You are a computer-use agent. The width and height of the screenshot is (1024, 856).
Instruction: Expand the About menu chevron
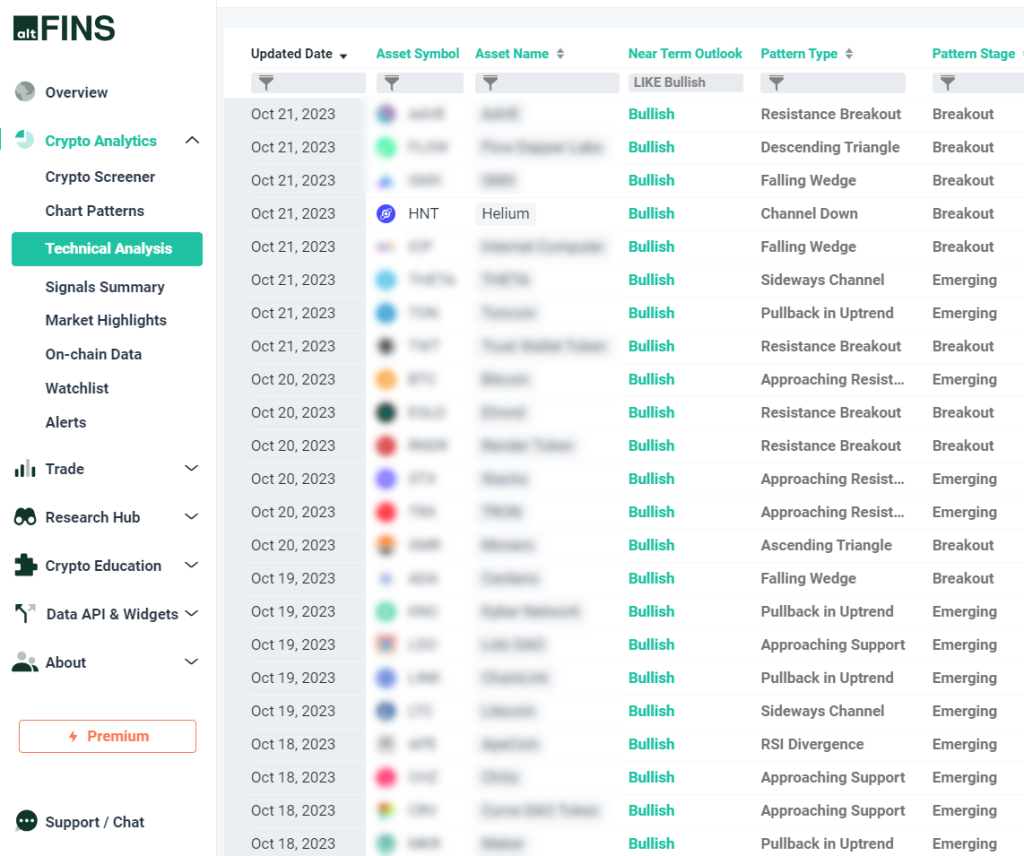(192, 662)
